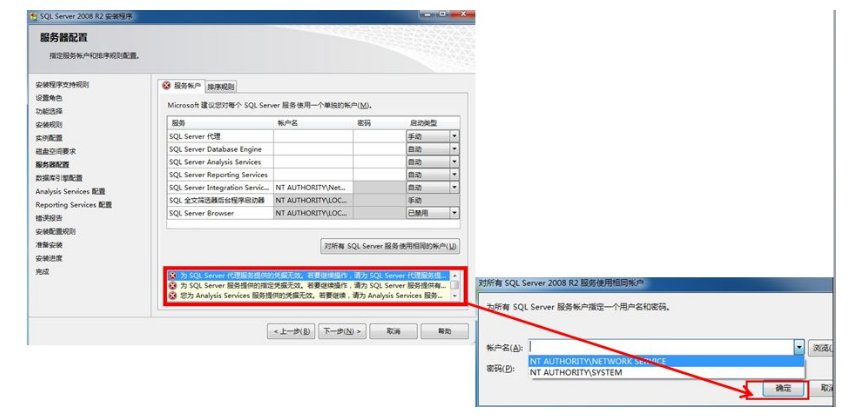Click 安装规则 step in sidebar

pos(49,125)
